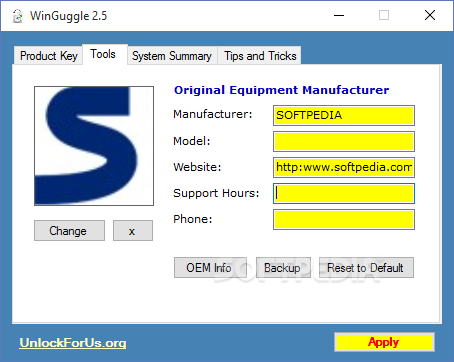Screen dimensions: 454x362
Task: Minimize the WinGuggle window
Action: (339, 15)
